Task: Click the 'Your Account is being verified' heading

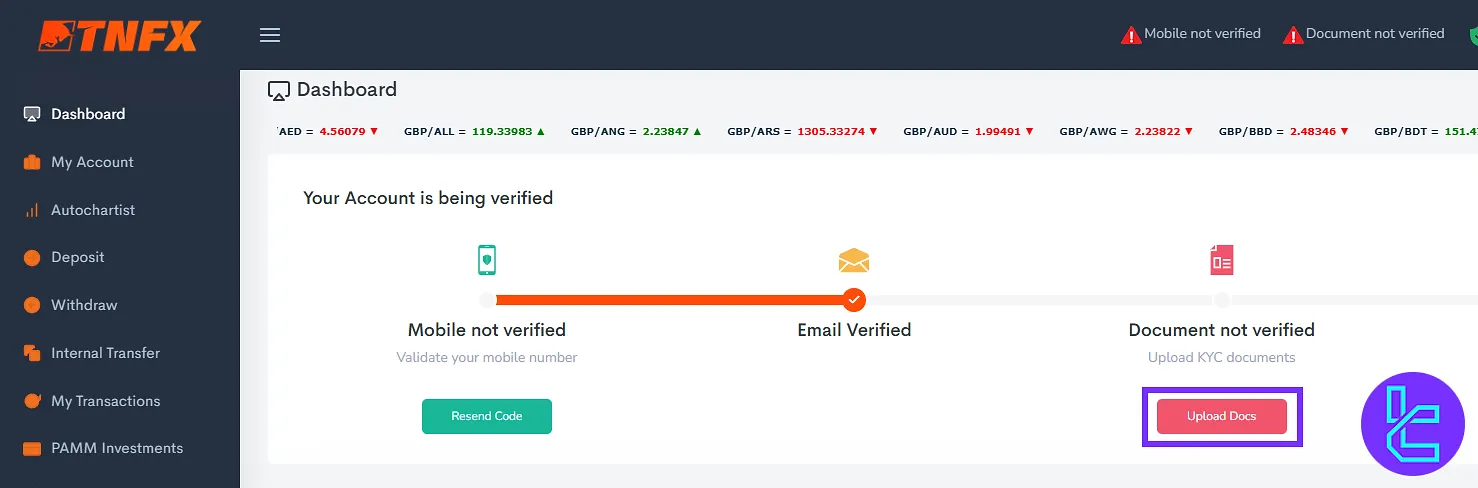Action: pos(428,198)
